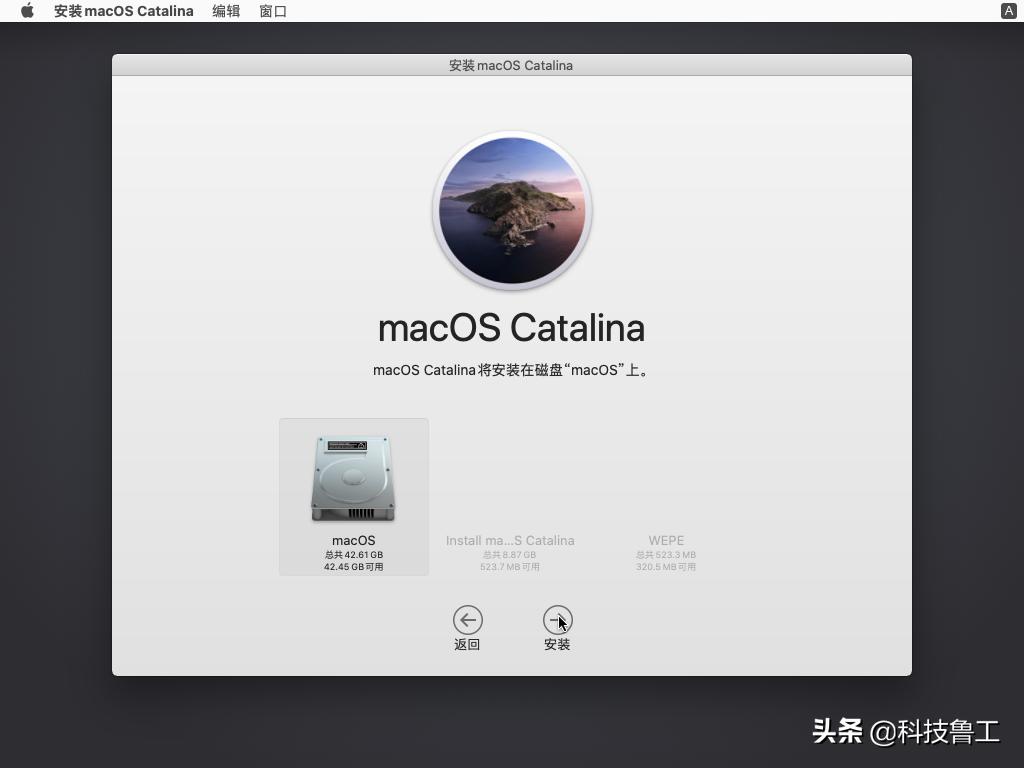
Task: Click the 42.45 GB 可用 capacity label
Action: click(x=353, y=566)
